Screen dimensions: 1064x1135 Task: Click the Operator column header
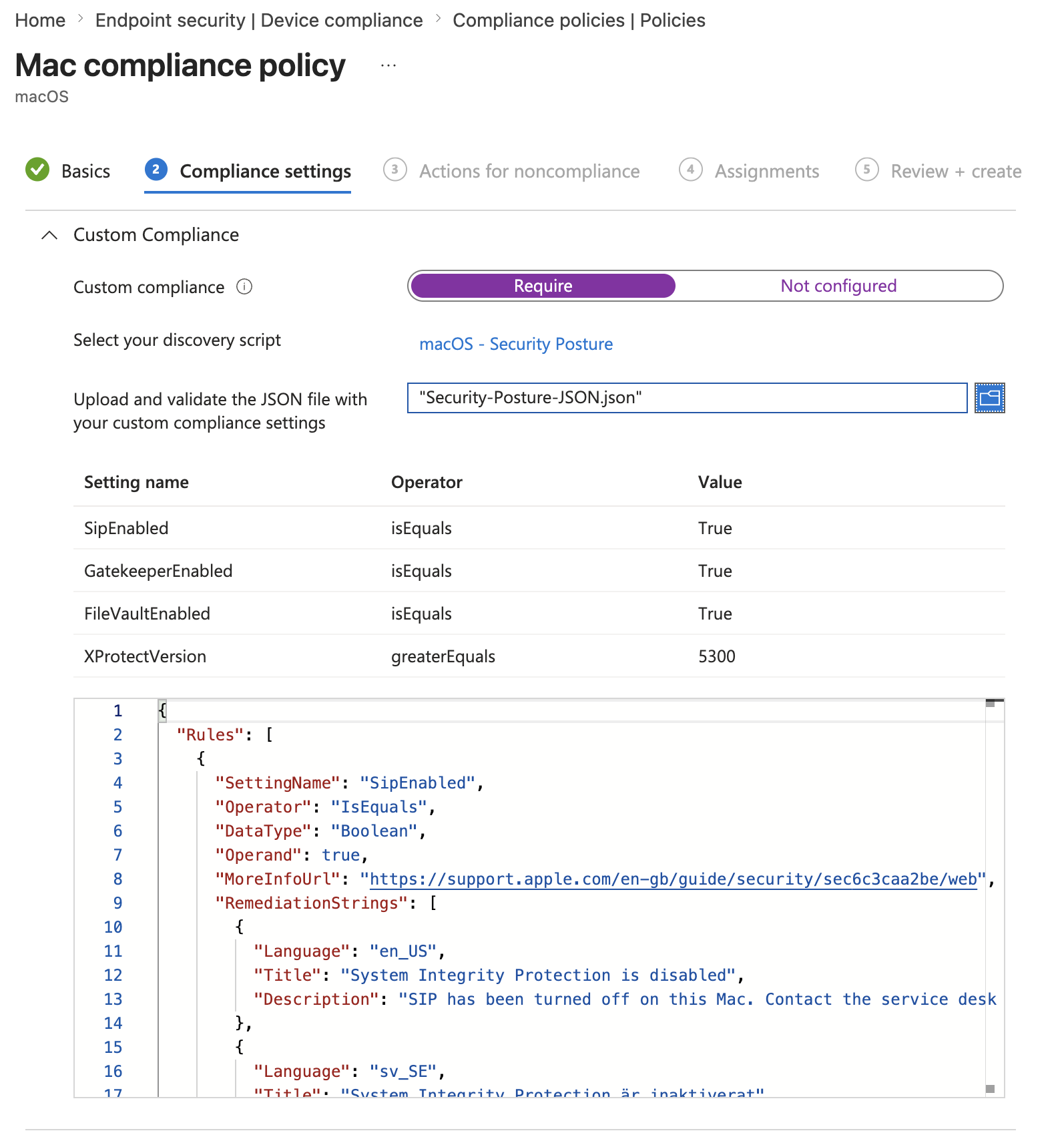click(x=427, y=482)
